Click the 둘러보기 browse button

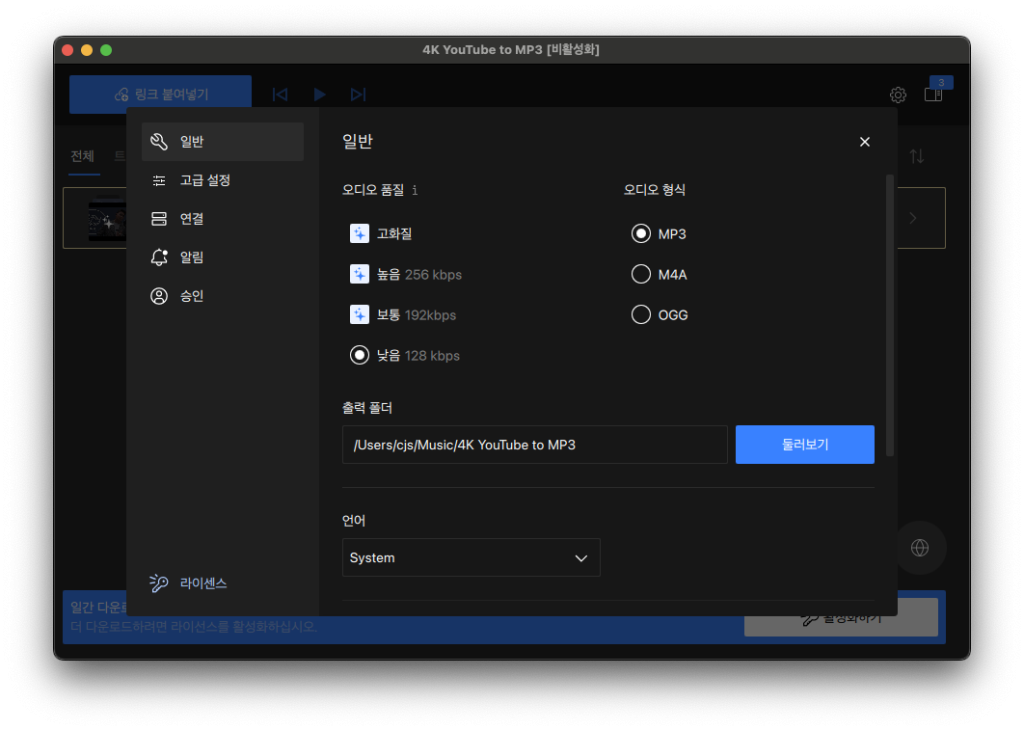pyautogui.click(x=805, y=445)
